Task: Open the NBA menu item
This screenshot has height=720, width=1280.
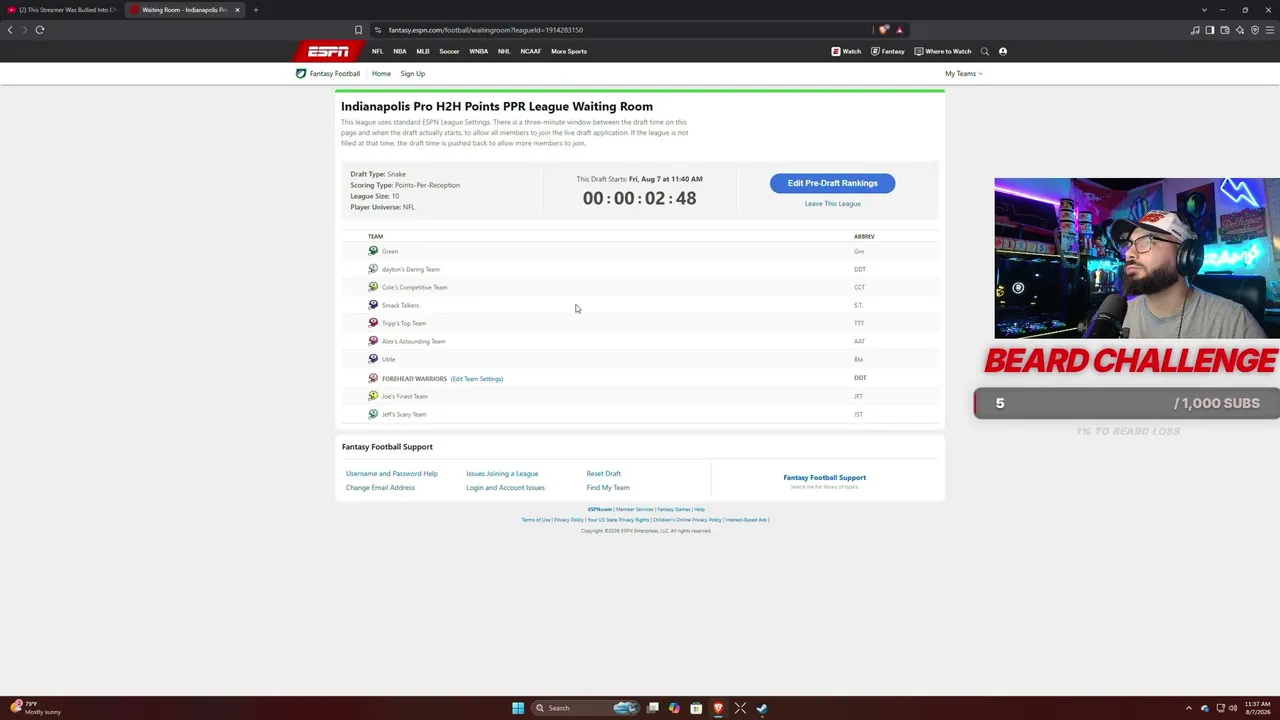Action: [400, 51]
